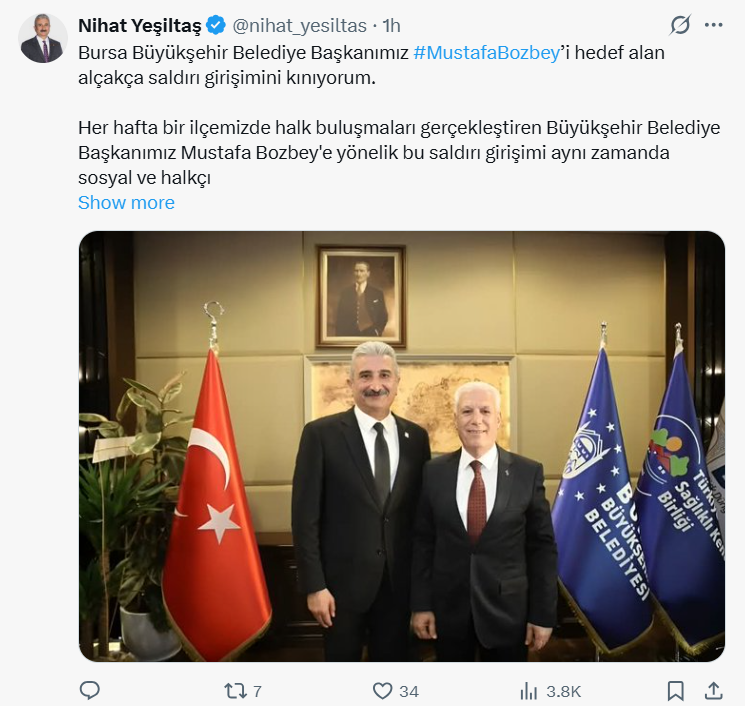The width and height of the screenshot is (745, 706).
Task: Click the 3.8K views count
Action: tap(564, 691)
